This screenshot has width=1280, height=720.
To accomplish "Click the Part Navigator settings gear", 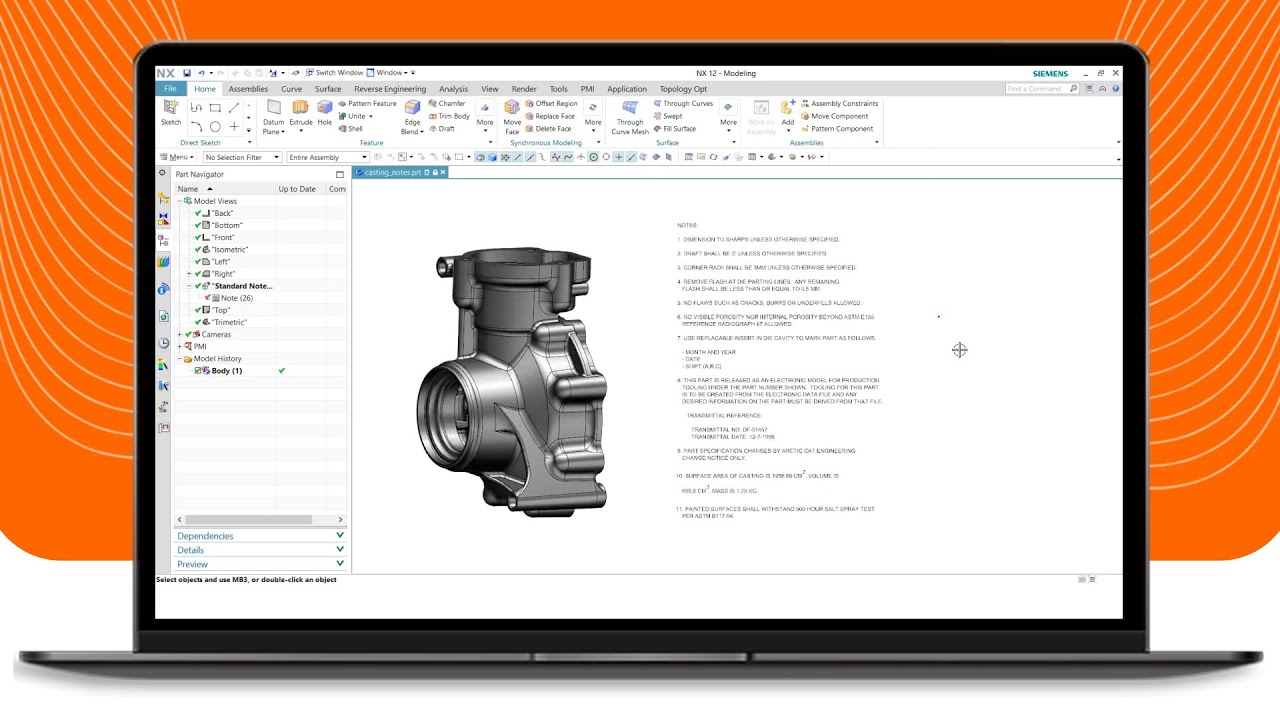I will (163, 173).
